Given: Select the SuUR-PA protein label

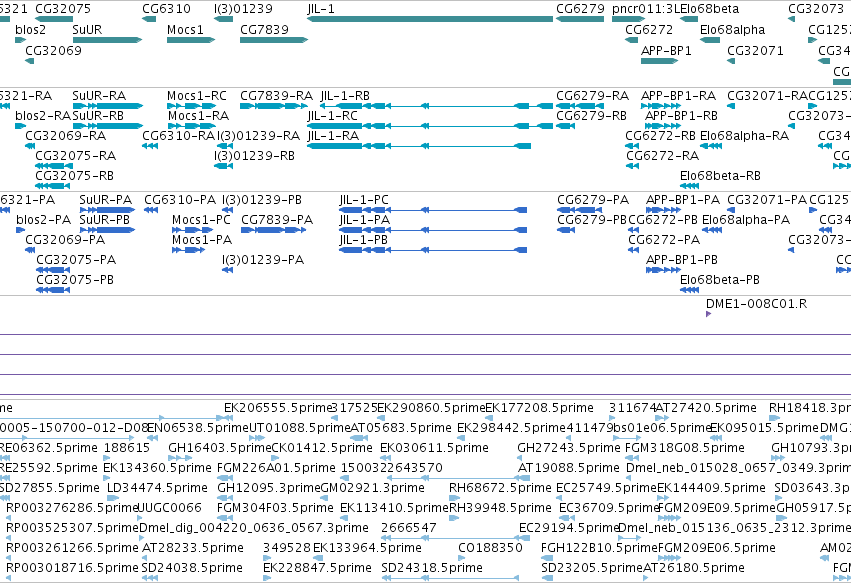Looking at the screenshot, I should click(106, 200).
